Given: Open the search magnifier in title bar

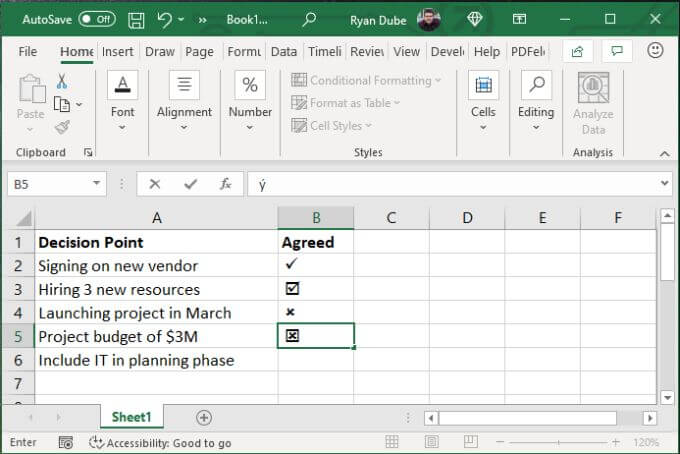Looking at the screenshot, I should [309, 18].
